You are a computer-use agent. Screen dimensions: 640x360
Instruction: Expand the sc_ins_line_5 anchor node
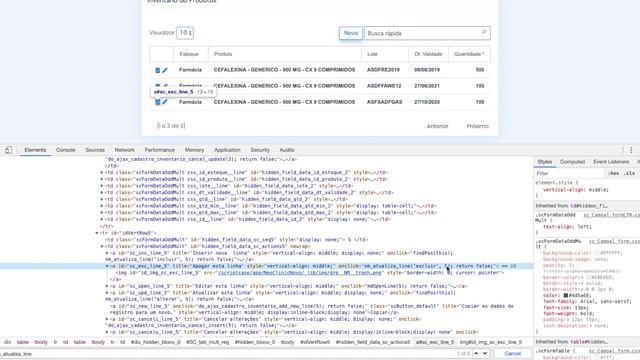107,253
